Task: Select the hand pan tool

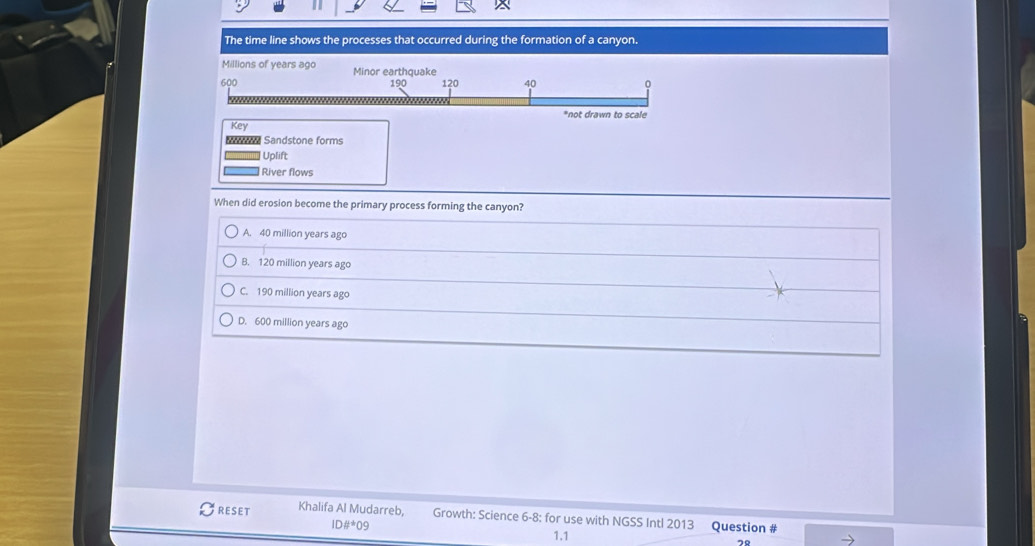Action: (279, 6)
